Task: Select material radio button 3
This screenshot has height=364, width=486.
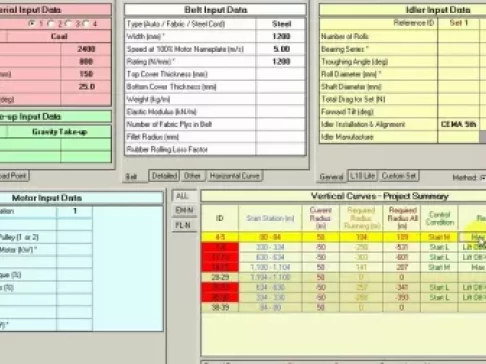Action: pos(69,24)
